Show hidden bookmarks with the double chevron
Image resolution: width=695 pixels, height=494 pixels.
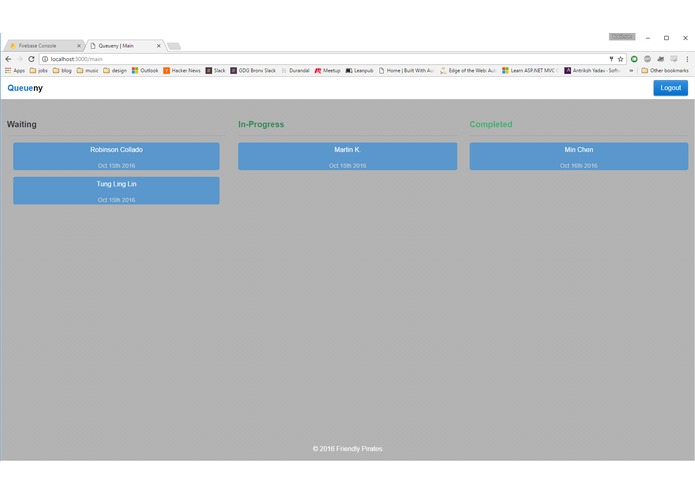coord(631,70)
